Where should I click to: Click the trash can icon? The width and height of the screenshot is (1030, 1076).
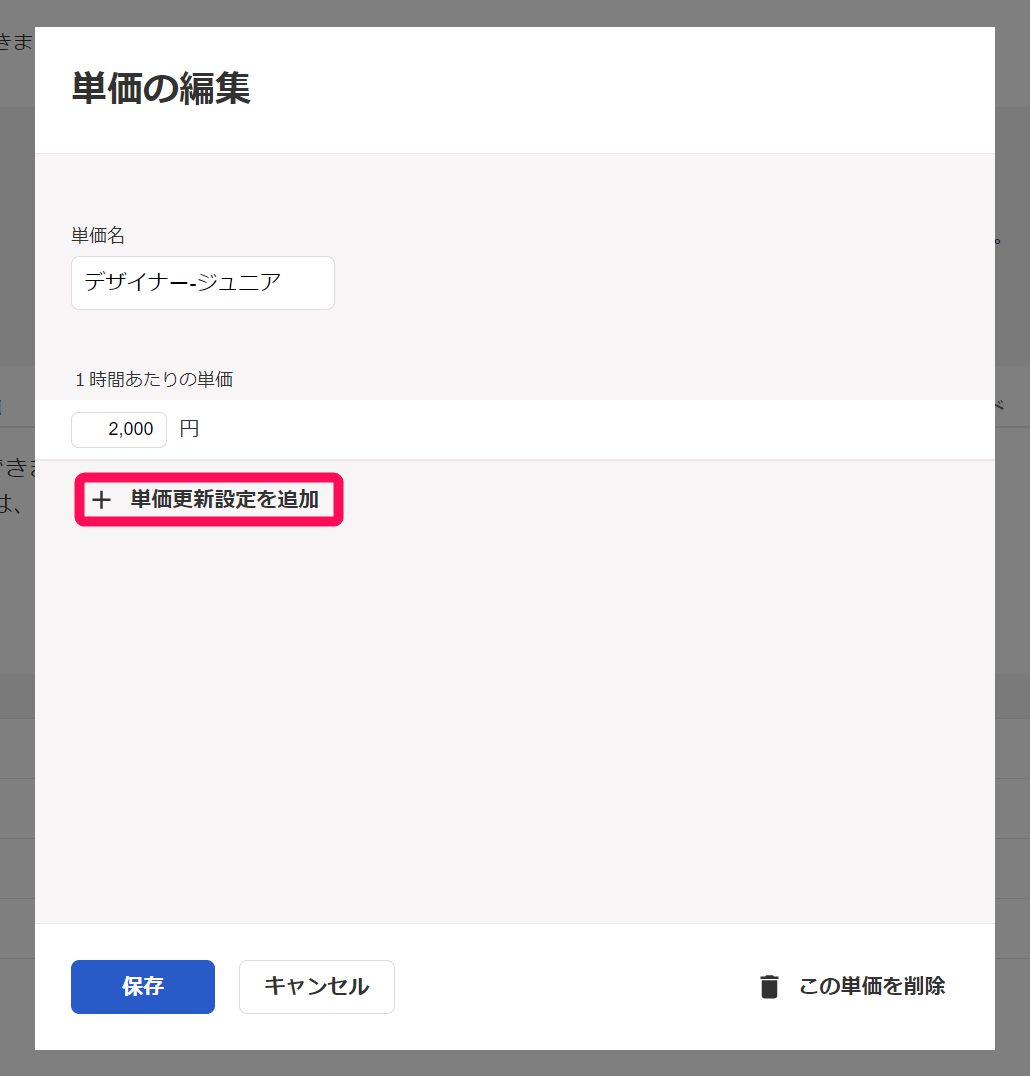coord(769,987)
